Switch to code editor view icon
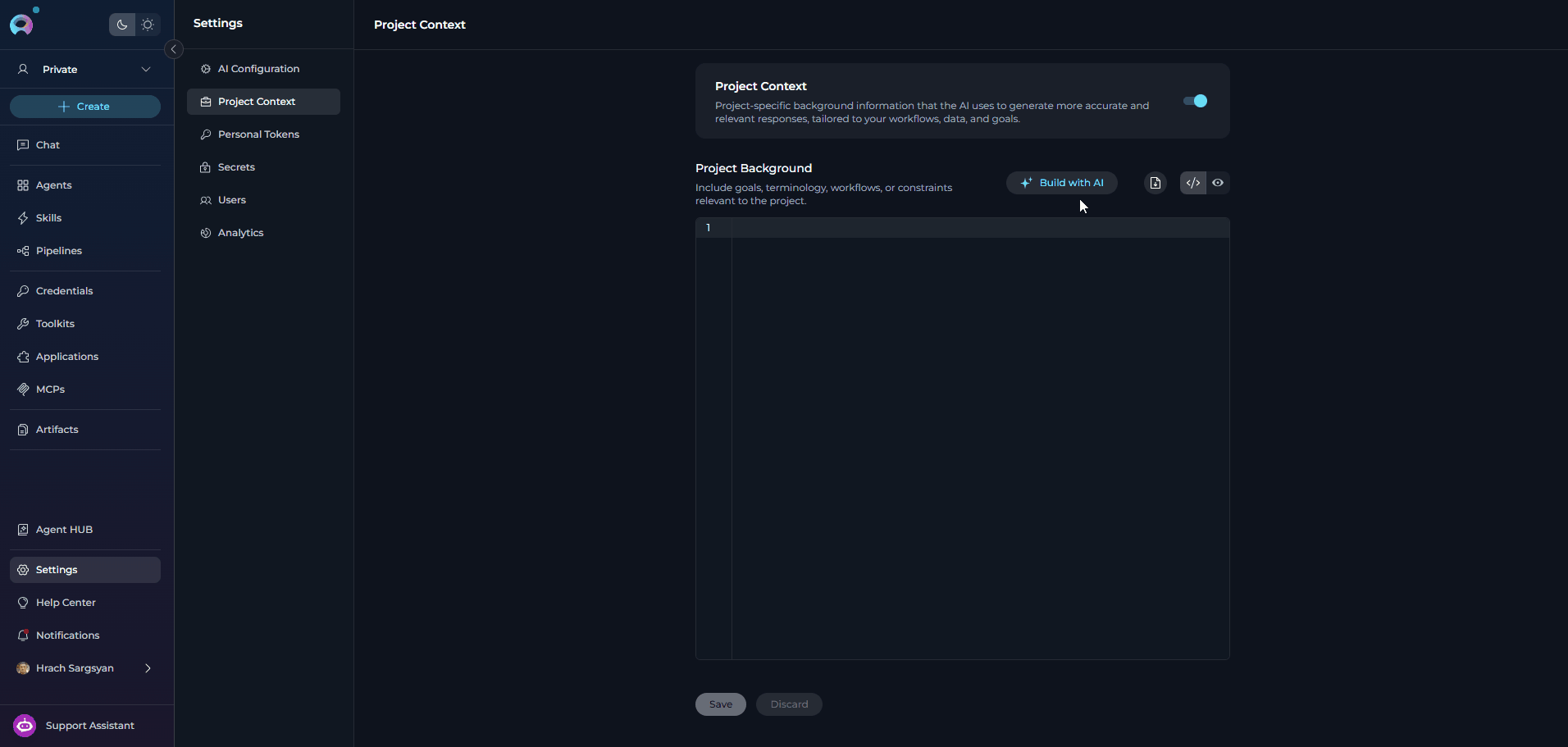Viewport: 1568px width, 747px height. (x=1193, y=183)
